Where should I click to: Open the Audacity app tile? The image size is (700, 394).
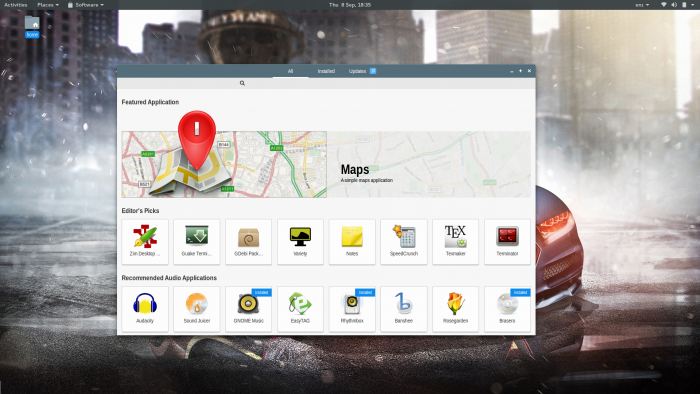(145, 309)
